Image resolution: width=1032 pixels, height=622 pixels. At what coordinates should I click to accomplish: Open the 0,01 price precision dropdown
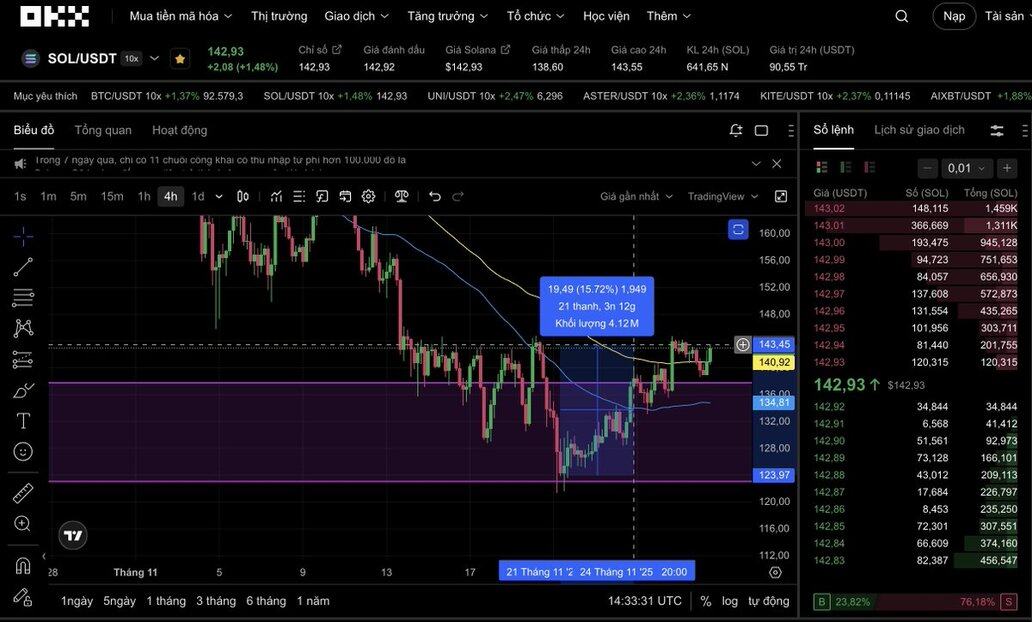pyautogui.click(x=968, y=168)
